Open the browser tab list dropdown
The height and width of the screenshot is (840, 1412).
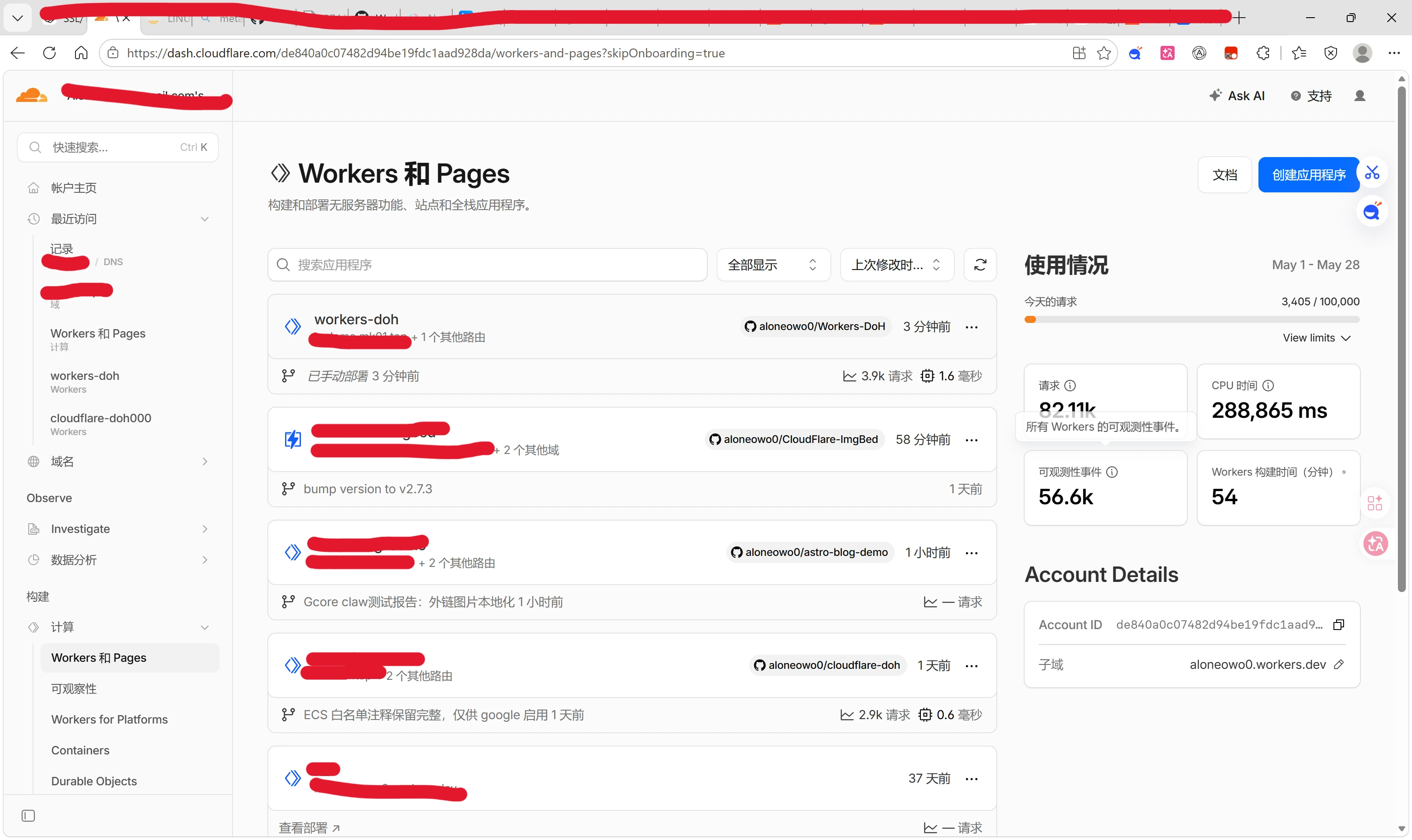tap(18, 18)
